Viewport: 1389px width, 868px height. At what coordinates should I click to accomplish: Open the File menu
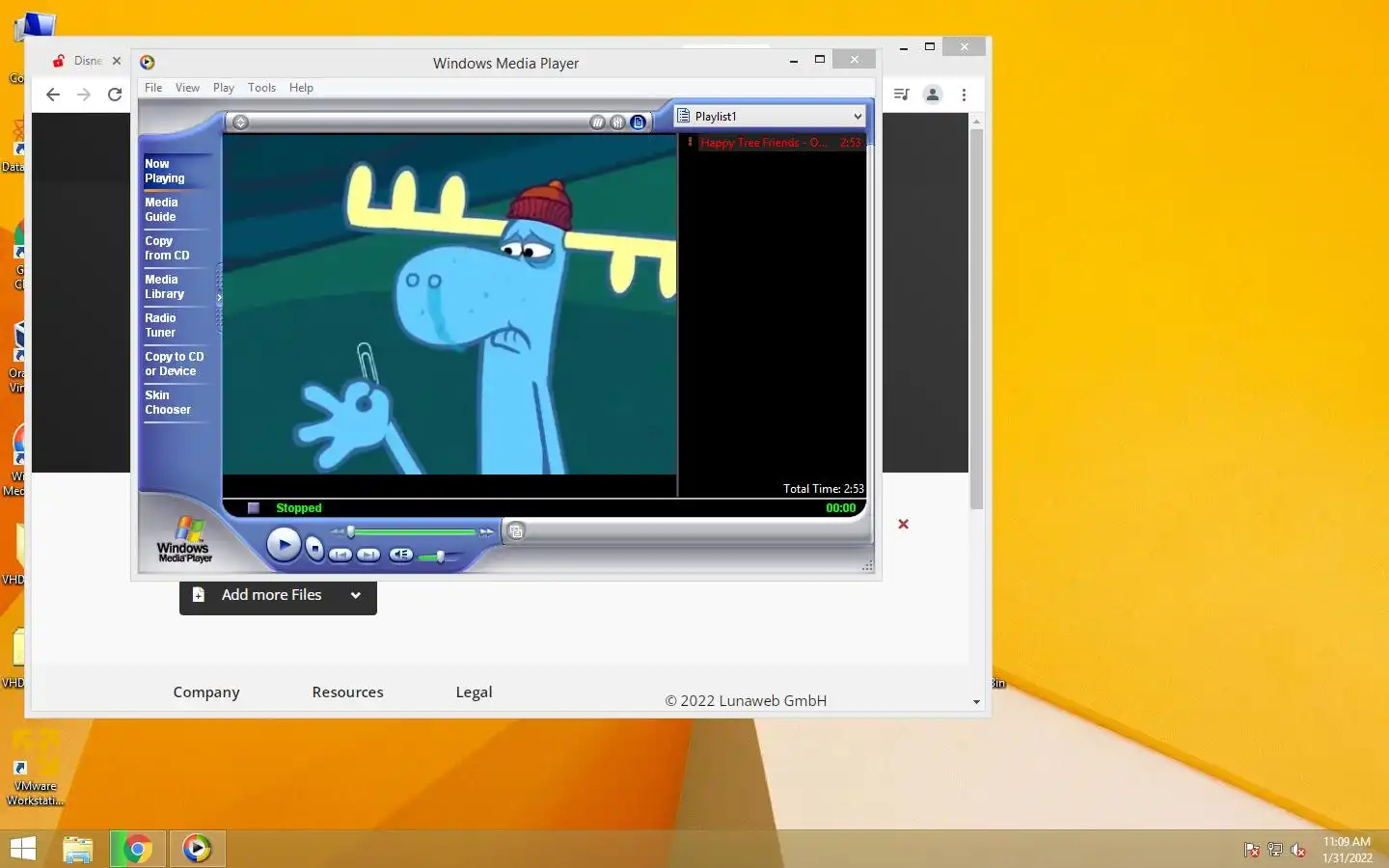[x=153, y=88]
